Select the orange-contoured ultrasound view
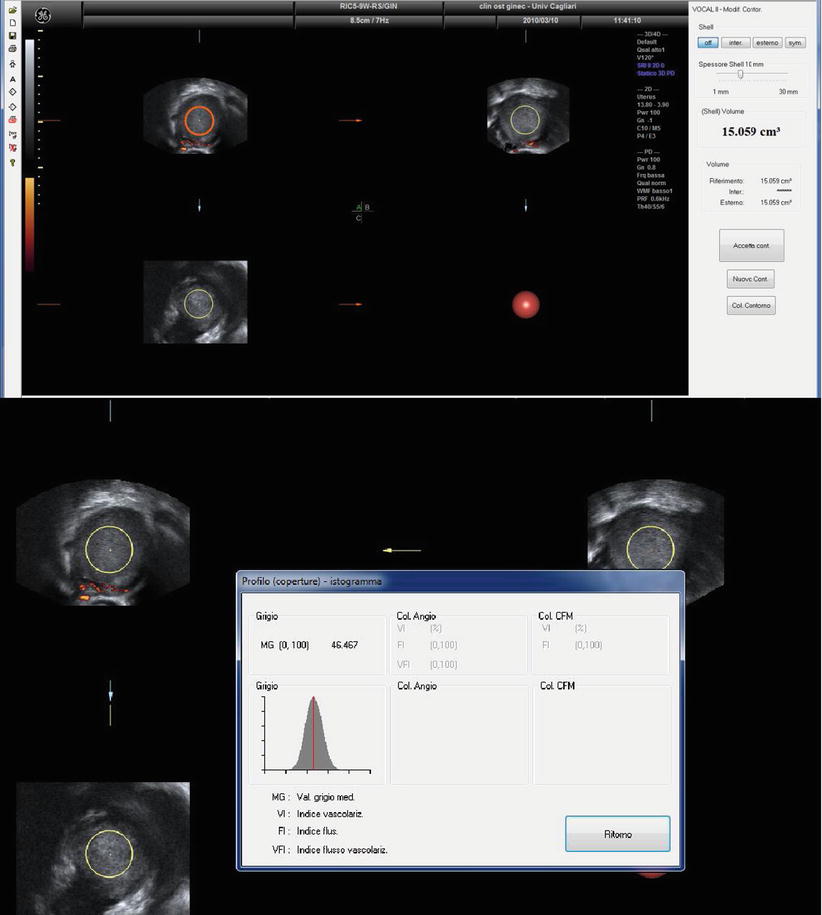The width and height of the screenshot is (822, 915). [x=198, y=120]
